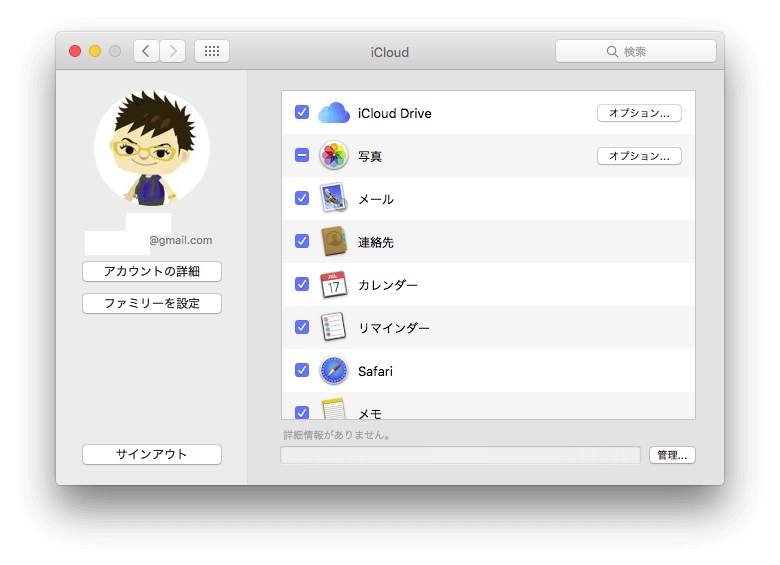
Task: Click the Mail stamp icon
Action: [333, 198]
